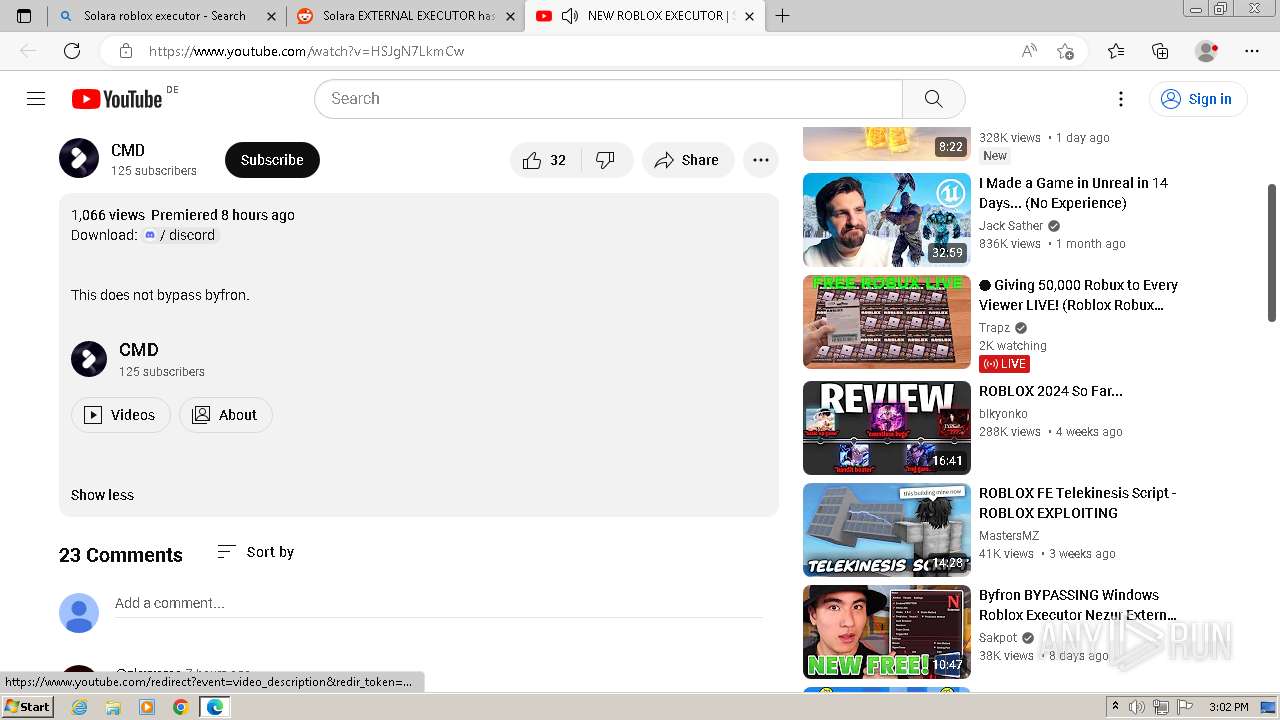Open more actions ellipsis next to Share

761,160
